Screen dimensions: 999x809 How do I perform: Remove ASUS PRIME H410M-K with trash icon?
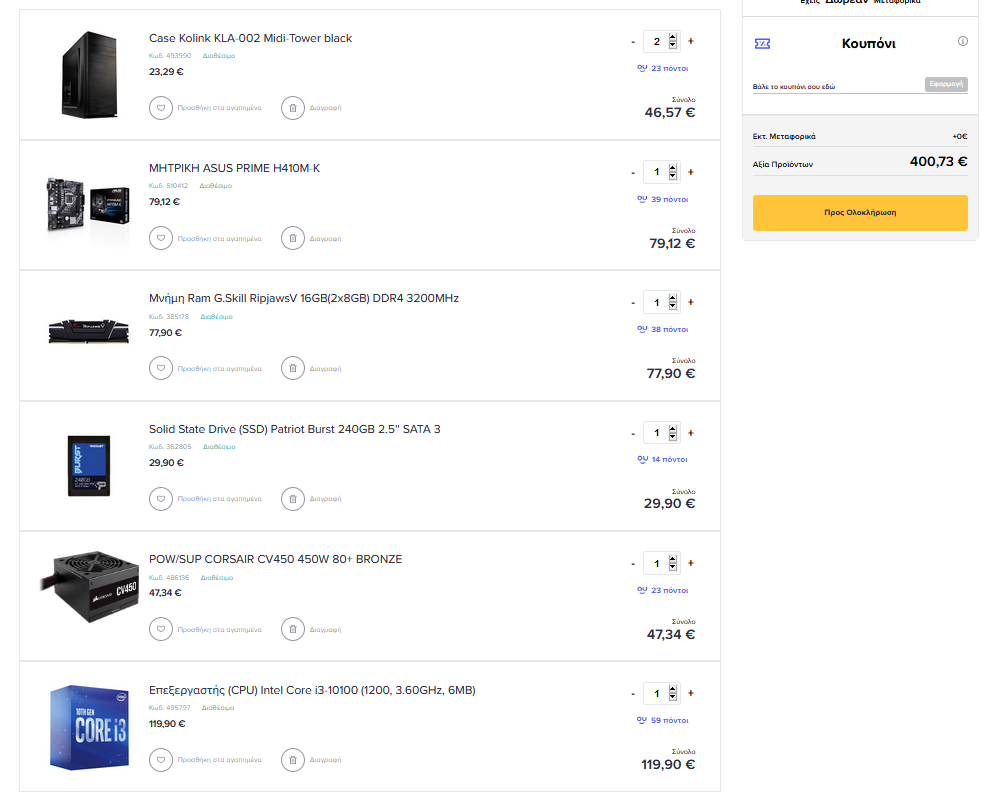click(x=292, y=238)
